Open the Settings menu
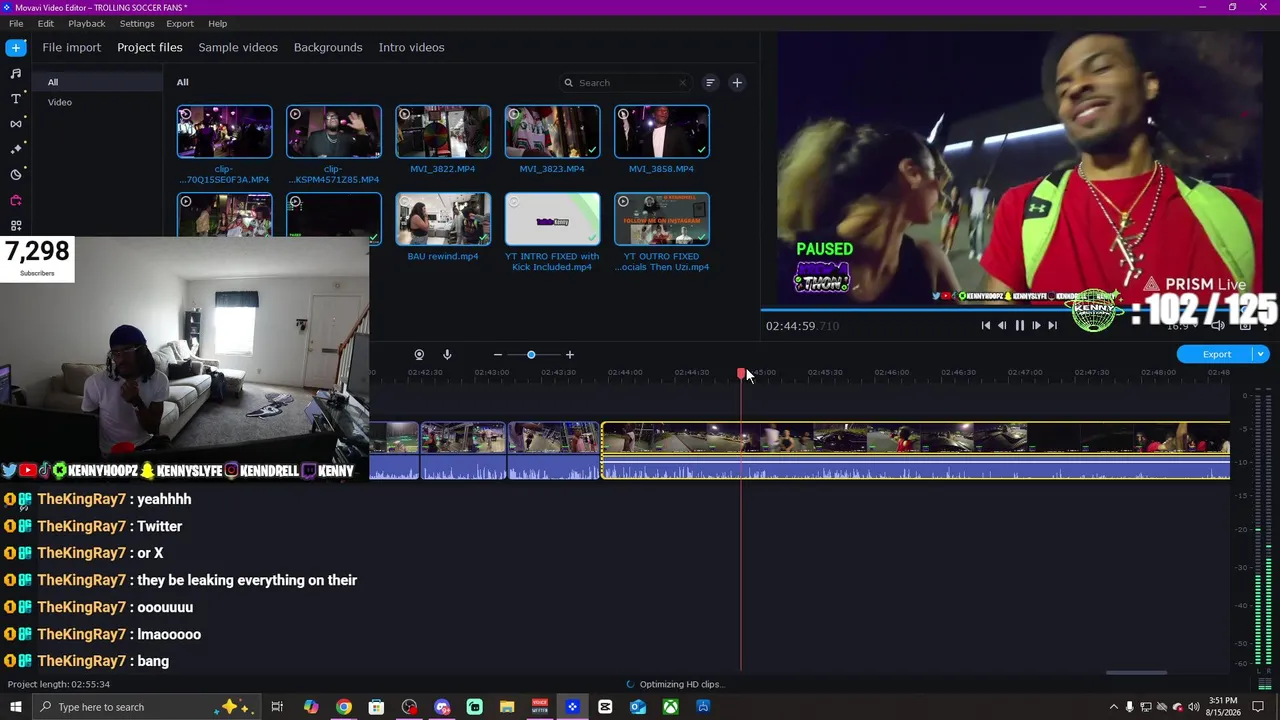The height and width of the screenshot is (720, 1280). (137, 23)
